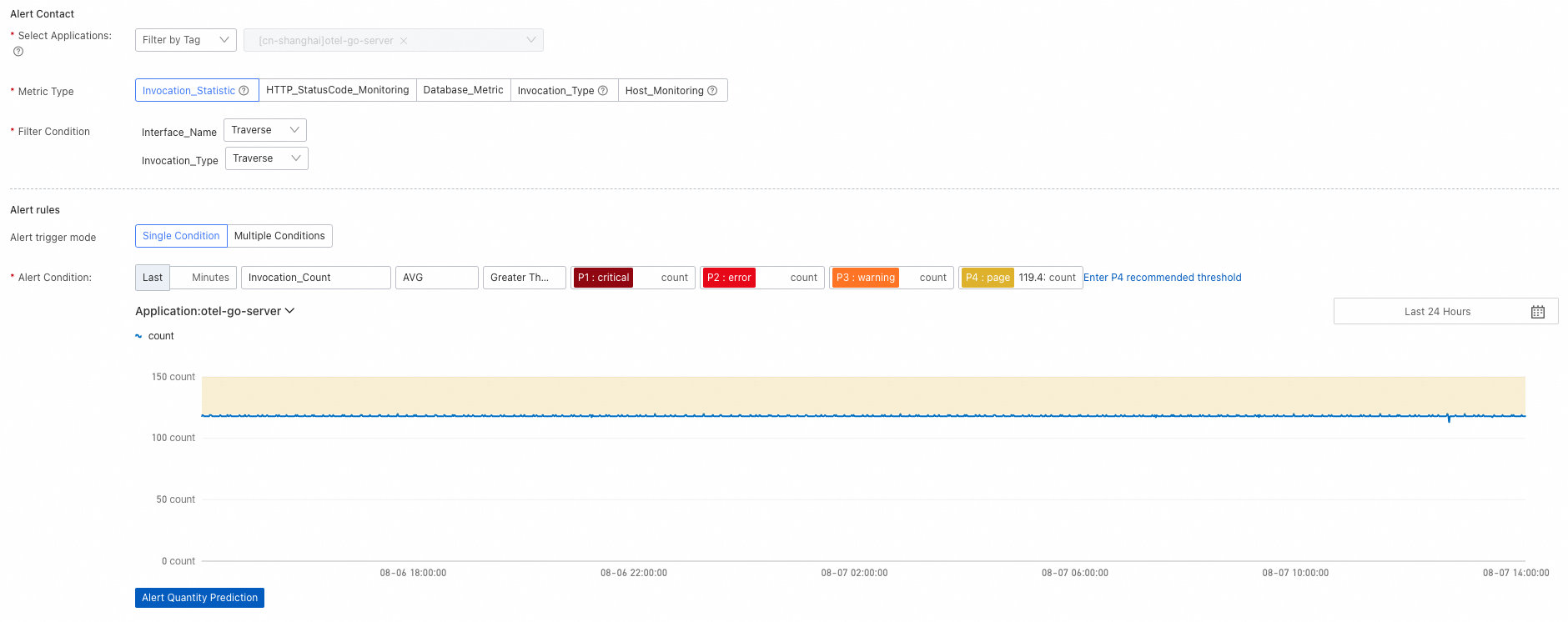1568x622 pixels.
Task: Click P1 critical threshold input
Action: (646, 278)
